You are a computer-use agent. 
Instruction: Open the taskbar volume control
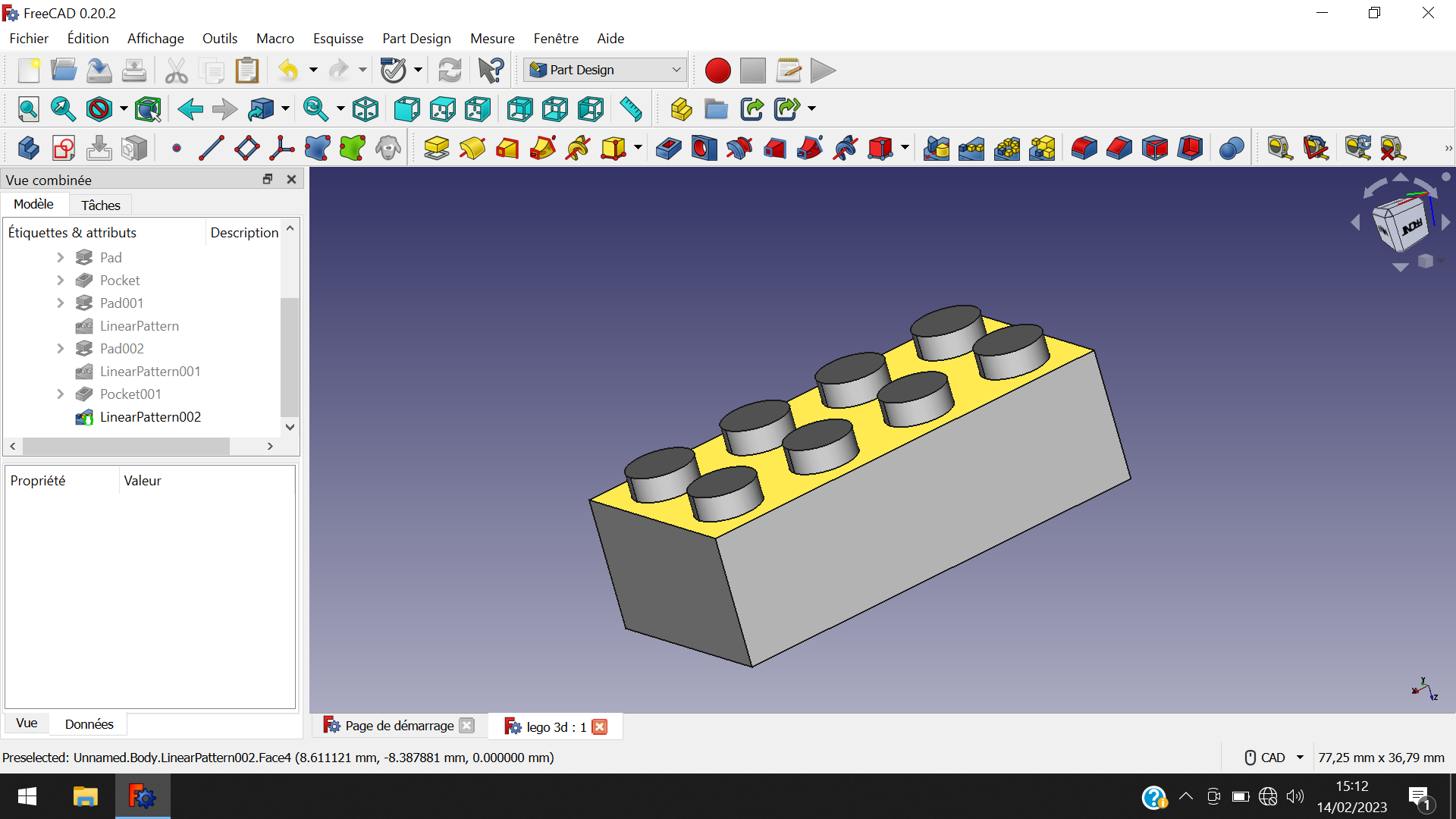(1295, 796)
